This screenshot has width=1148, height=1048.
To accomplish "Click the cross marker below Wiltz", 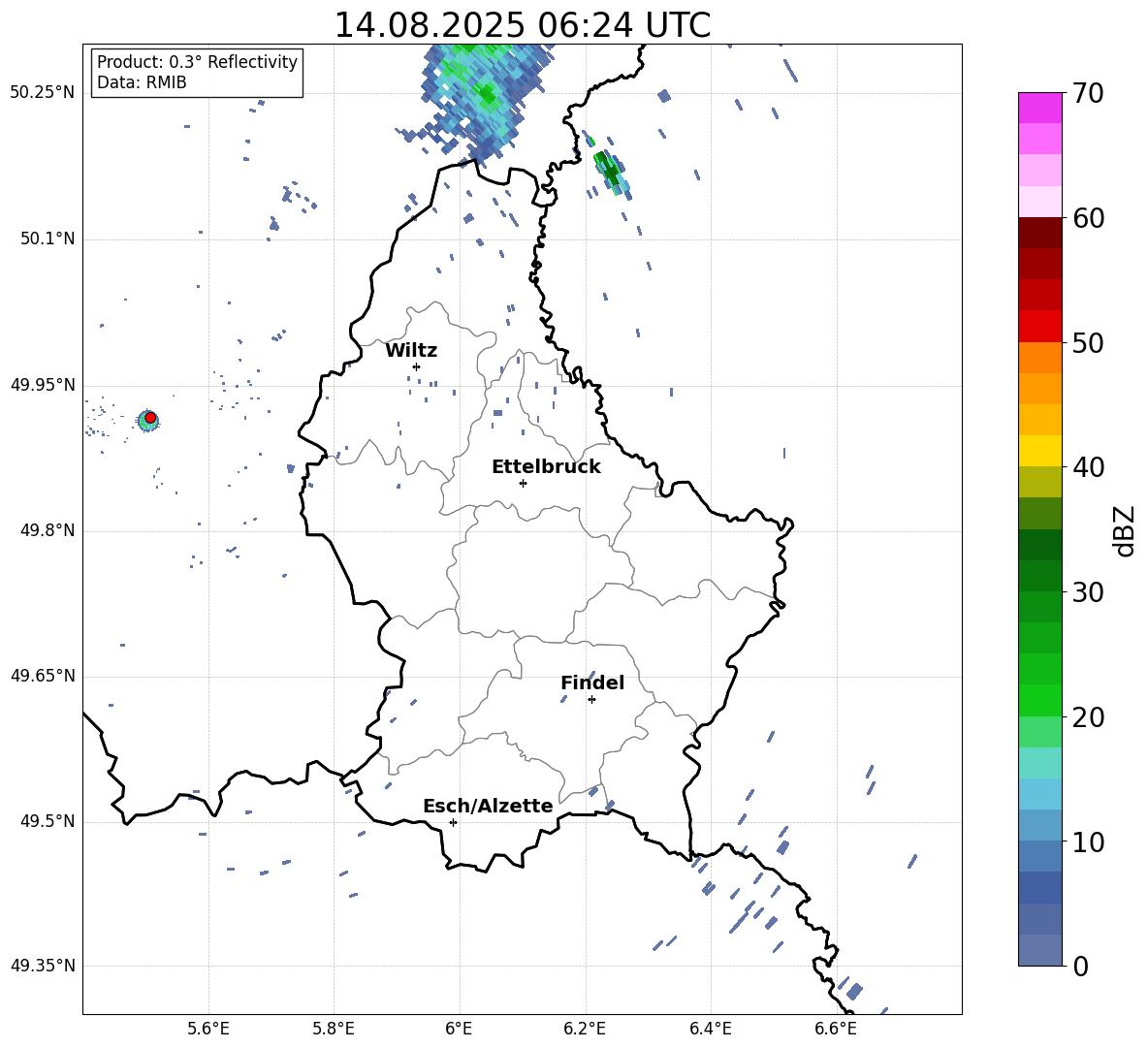I will pos(416,366).
